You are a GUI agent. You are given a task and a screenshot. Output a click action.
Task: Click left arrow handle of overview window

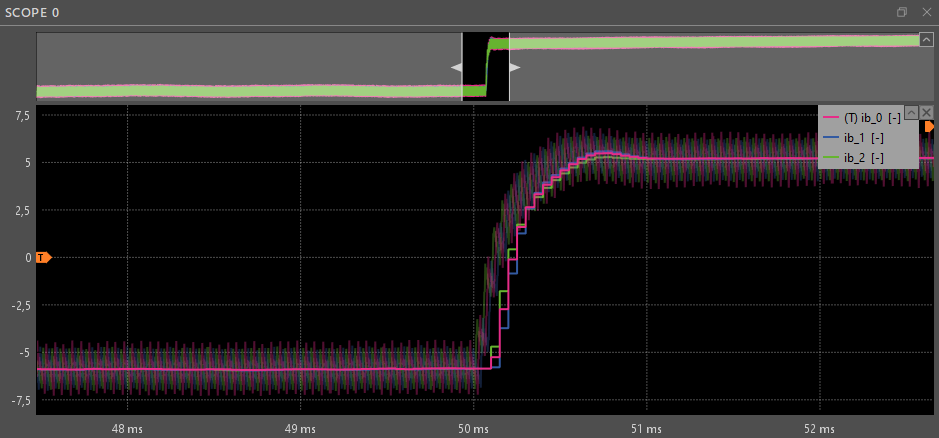point(456,68)
